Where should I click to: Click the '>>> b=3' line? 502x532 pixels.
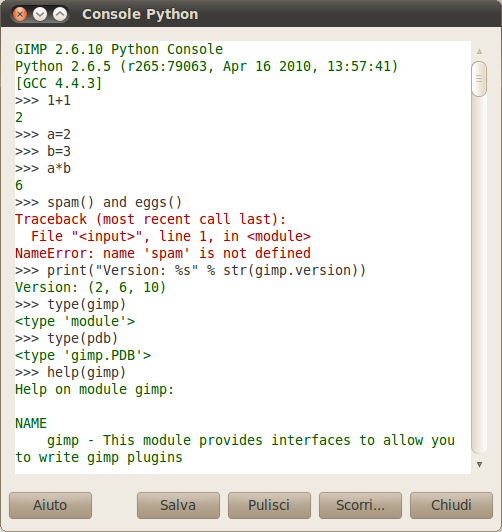43,151
